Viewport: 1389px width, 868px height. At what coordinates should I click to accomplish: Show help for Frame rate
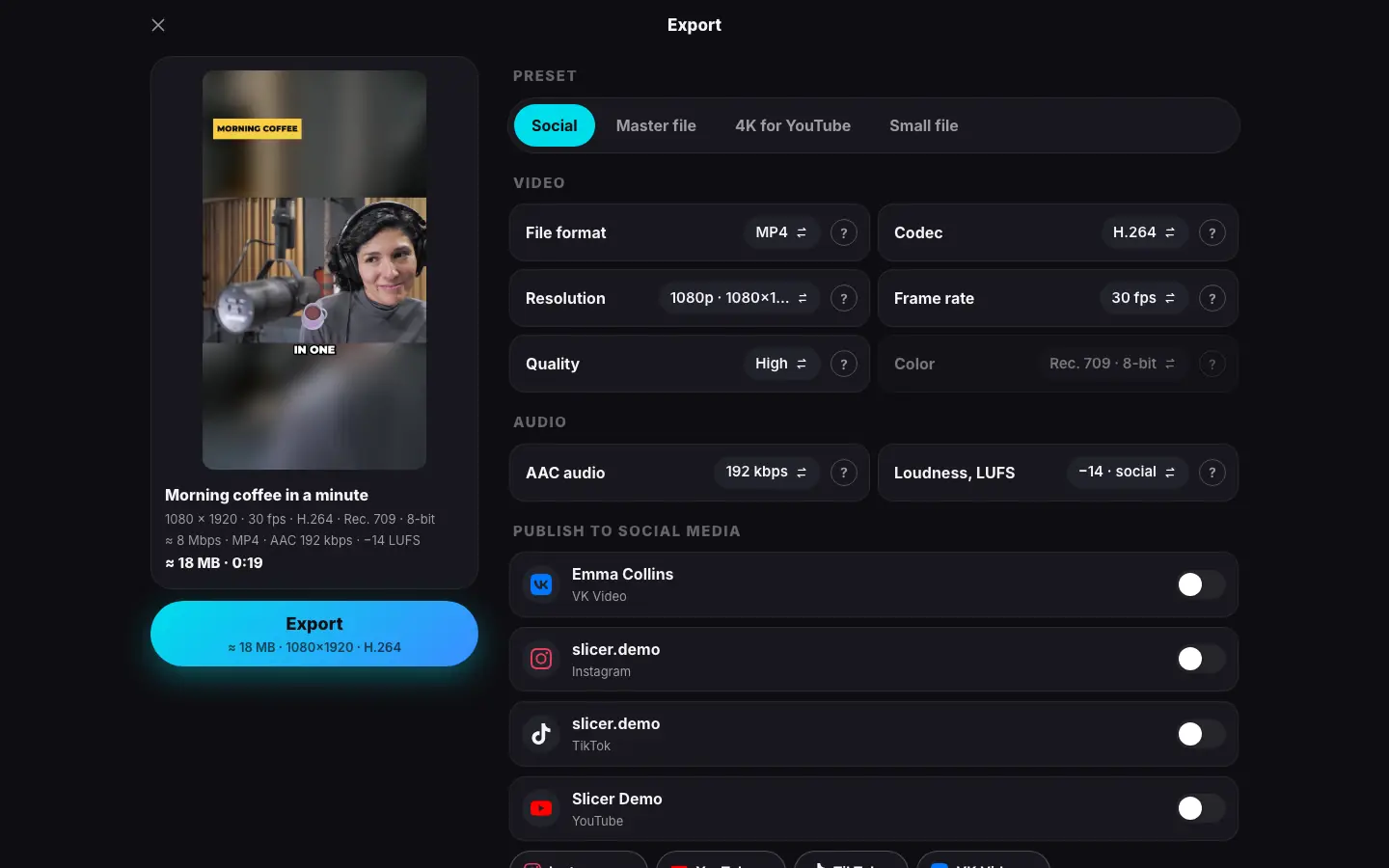(1212, 298)
